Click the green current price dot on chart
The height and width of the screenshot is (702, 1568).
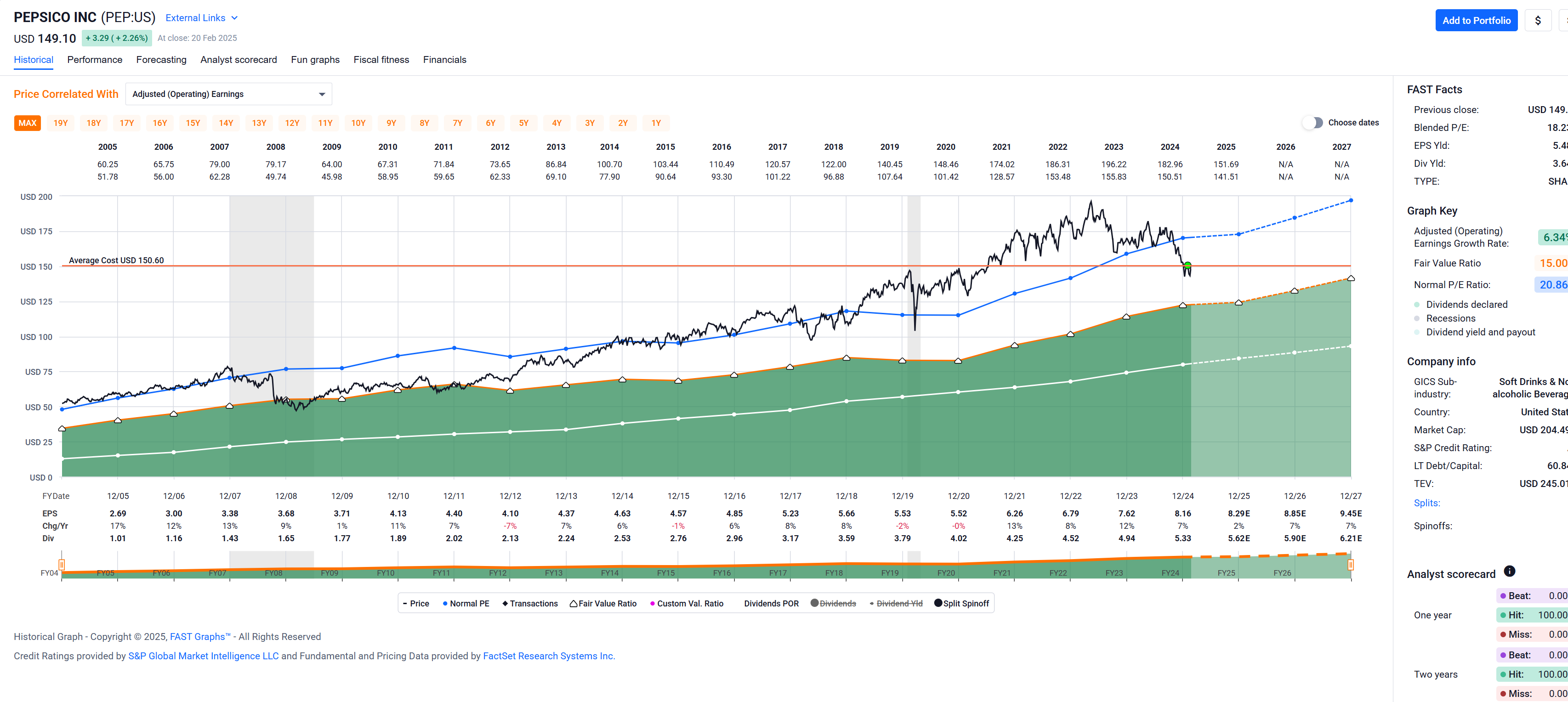[1187, 265]
